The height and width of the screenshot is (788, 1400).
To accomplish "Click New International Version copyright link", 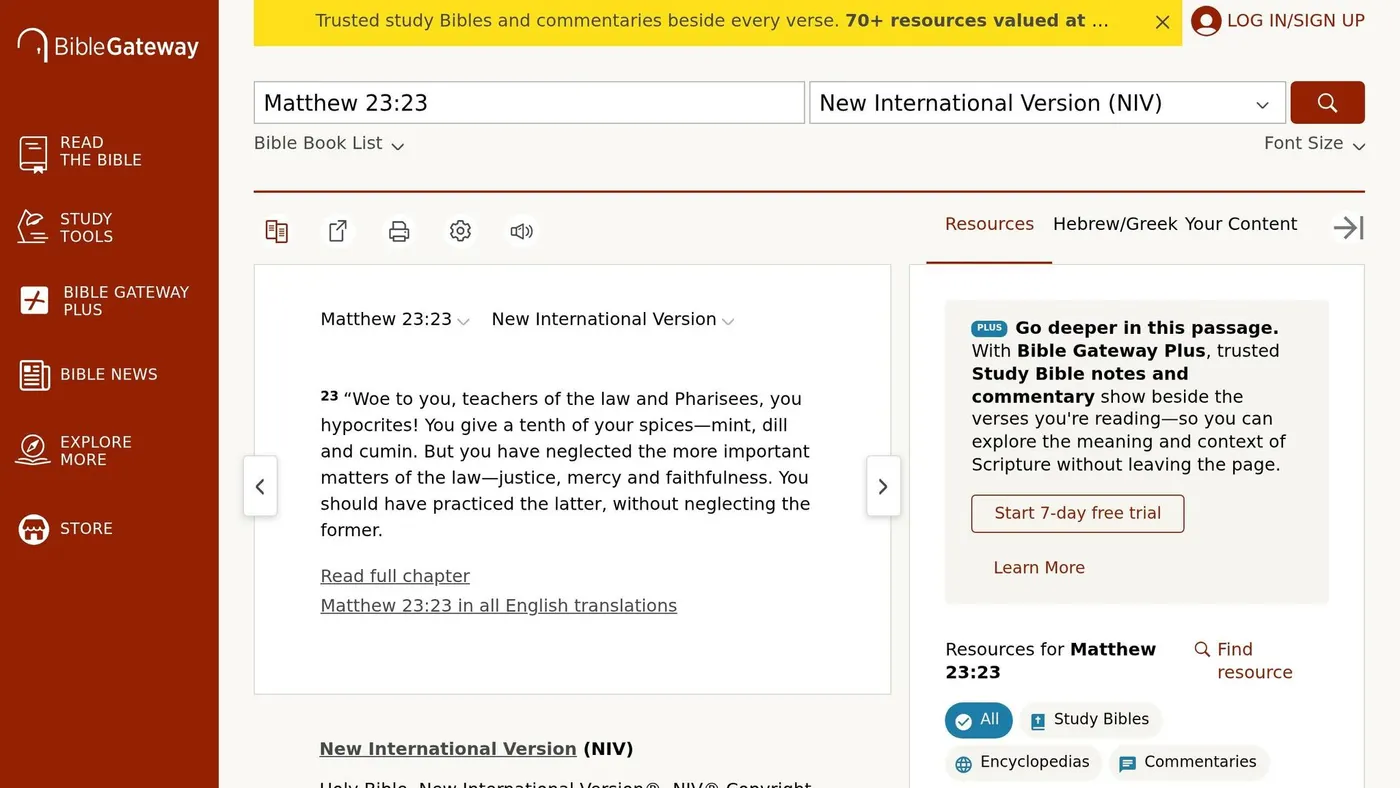I will click(448, 749).
